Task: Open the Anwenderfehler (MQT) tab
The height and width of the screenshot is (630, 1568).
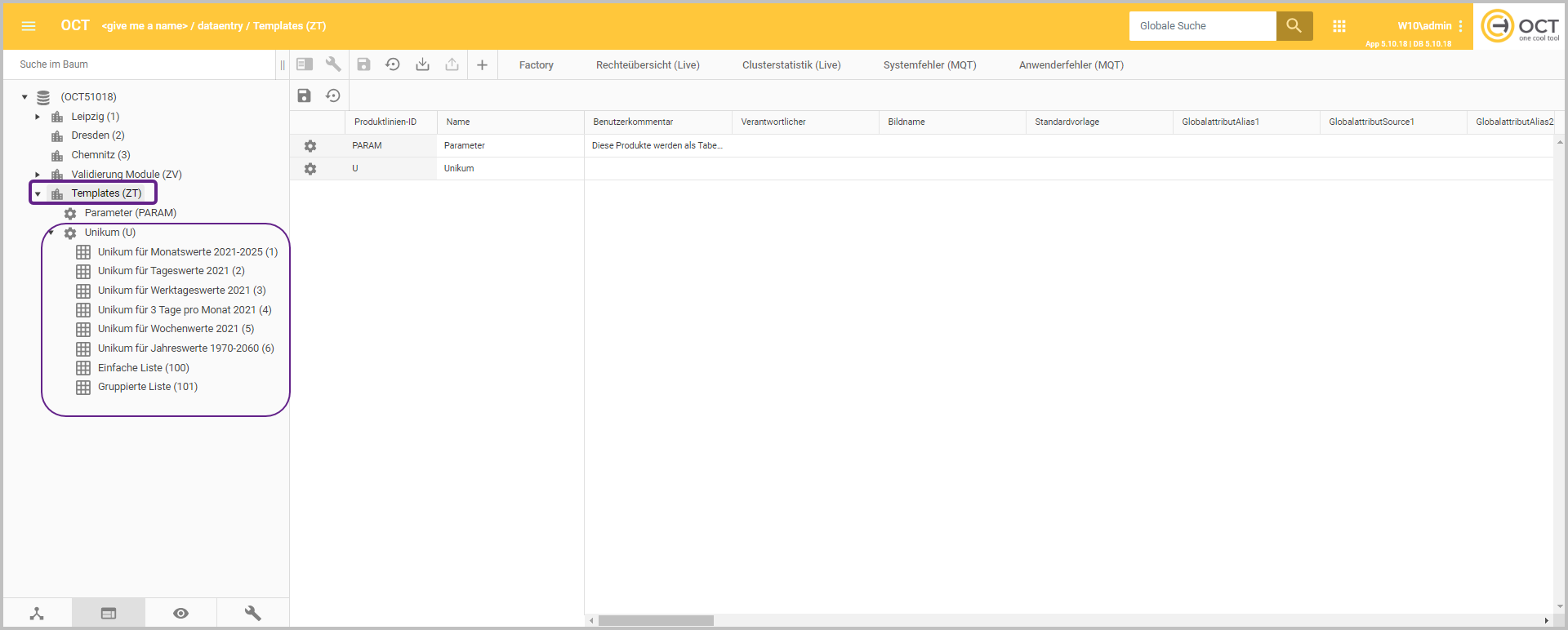Action: tap(1071, 65)
